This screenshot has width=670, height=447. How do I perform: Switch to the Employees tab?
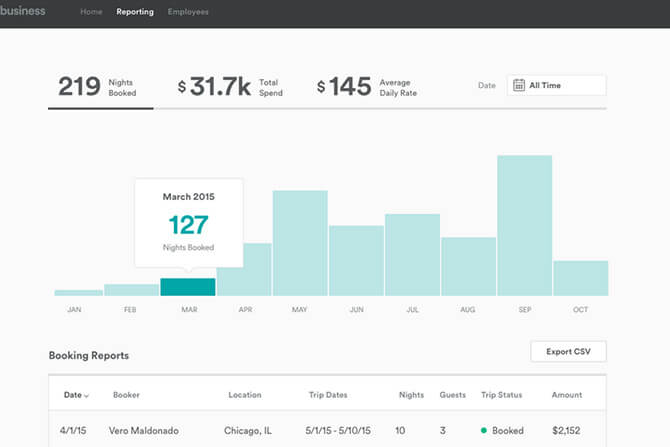[x=188, y=13]
